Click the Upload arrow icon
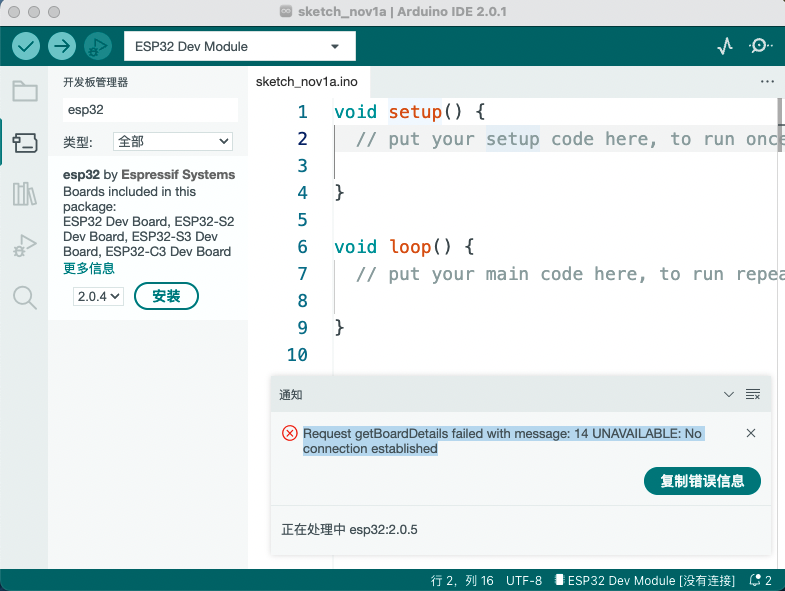The height and width of the screenshot is (591, 785). [62, 46]
